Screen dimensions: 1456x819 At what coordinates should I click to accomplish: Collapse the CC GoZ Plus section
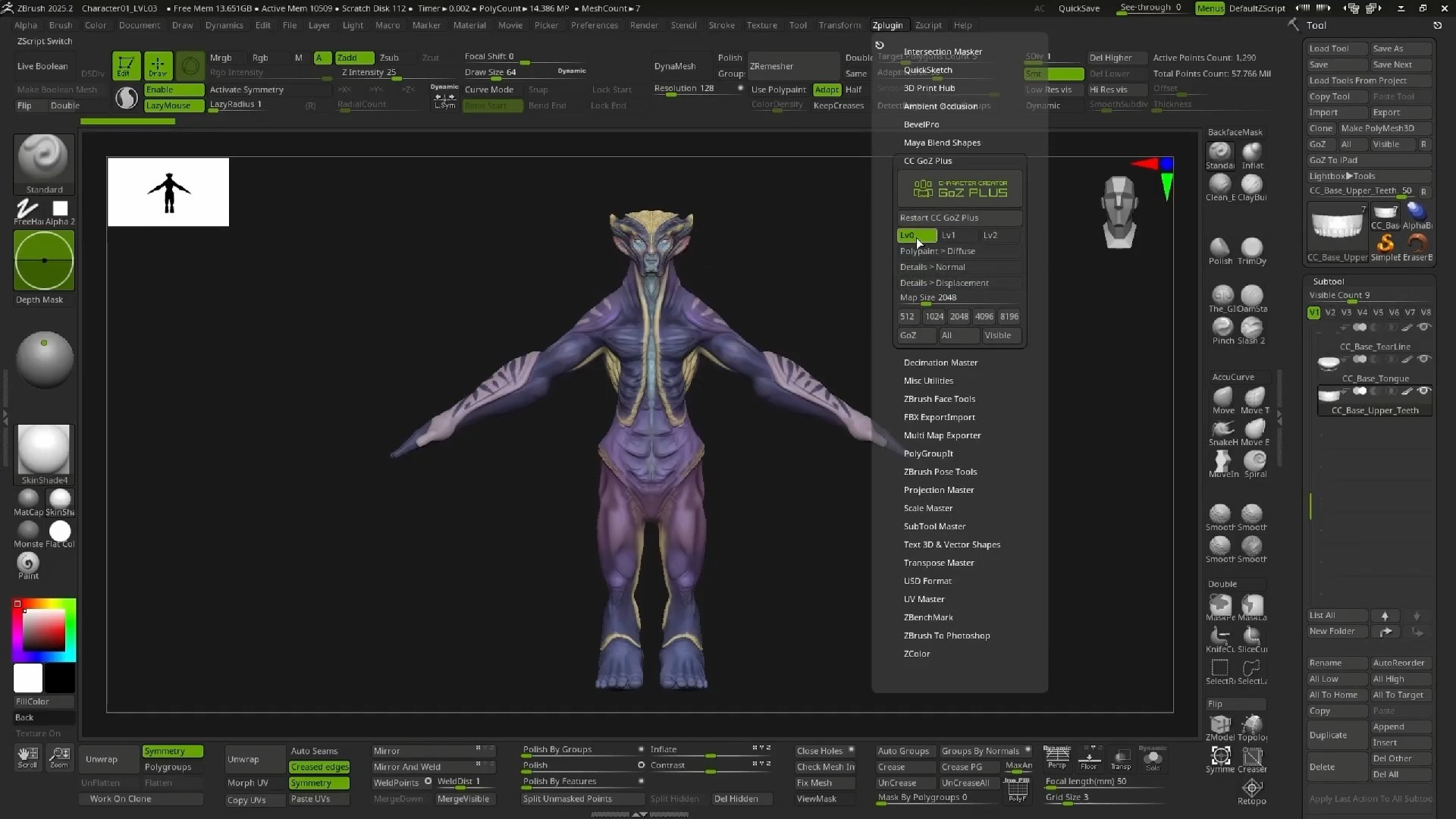pyautogui.click(x=927, y=161)
